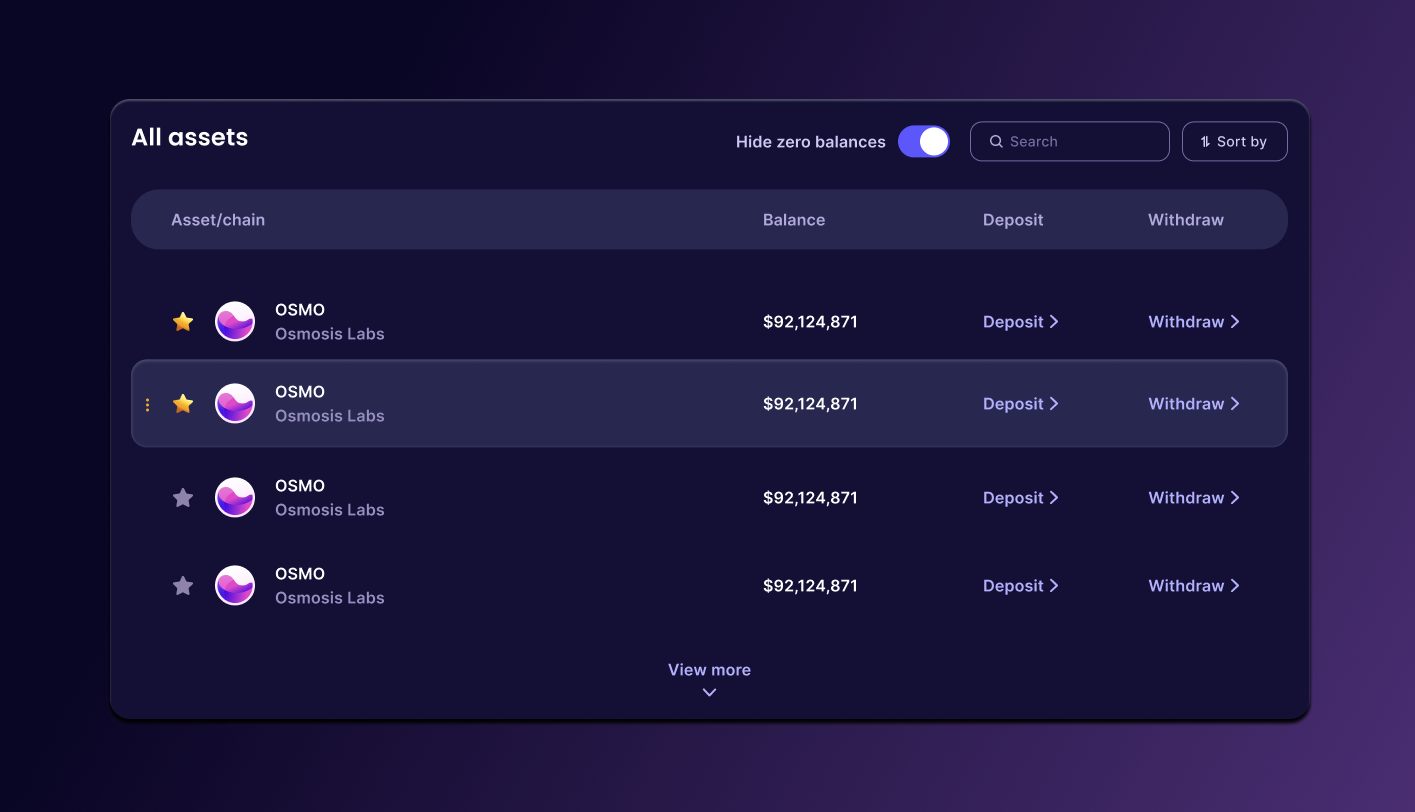This screenshot has height=812, width=1415.
Task: Disable the Hide zero balances switch
Action: [x=923, y=141]
